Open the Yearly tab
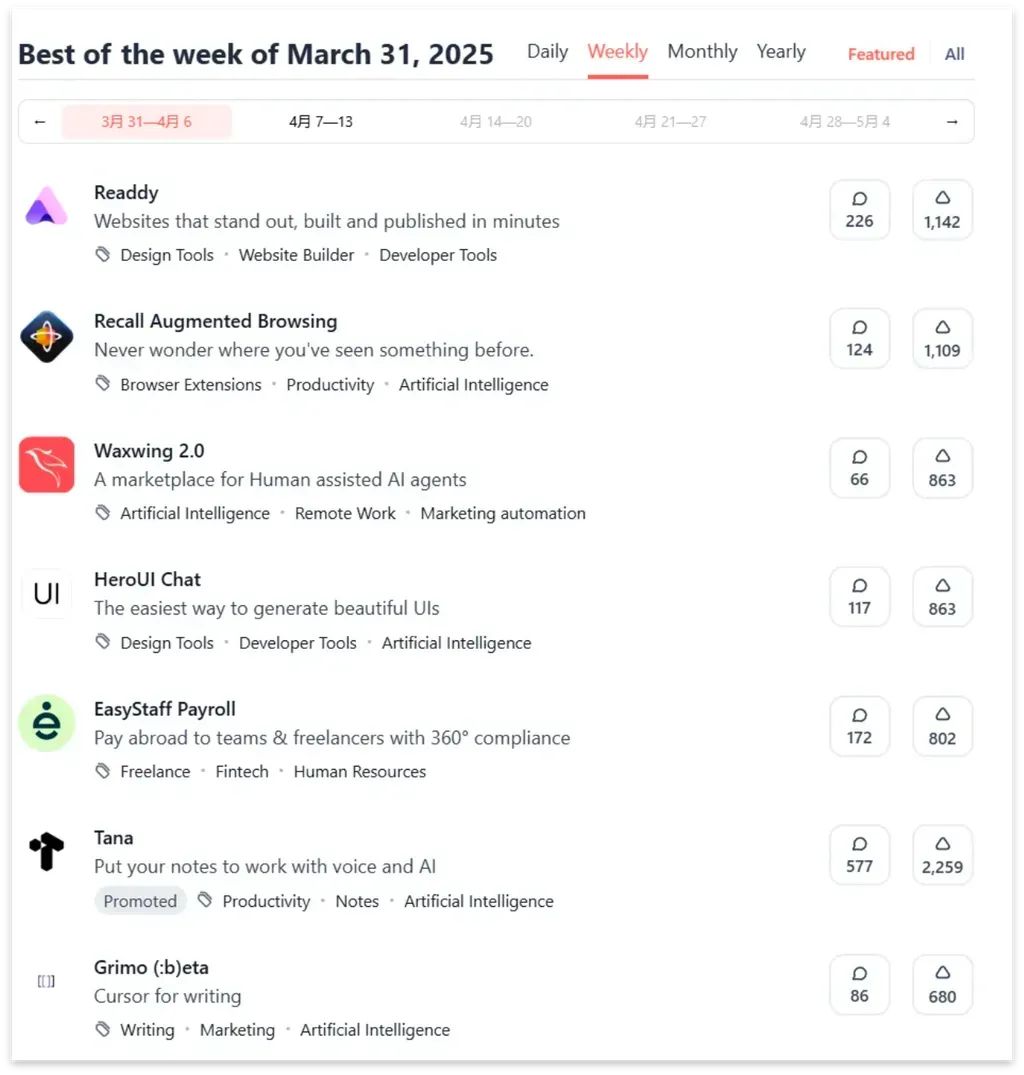Screen dimensions: 1024x1075 (781, 52)
